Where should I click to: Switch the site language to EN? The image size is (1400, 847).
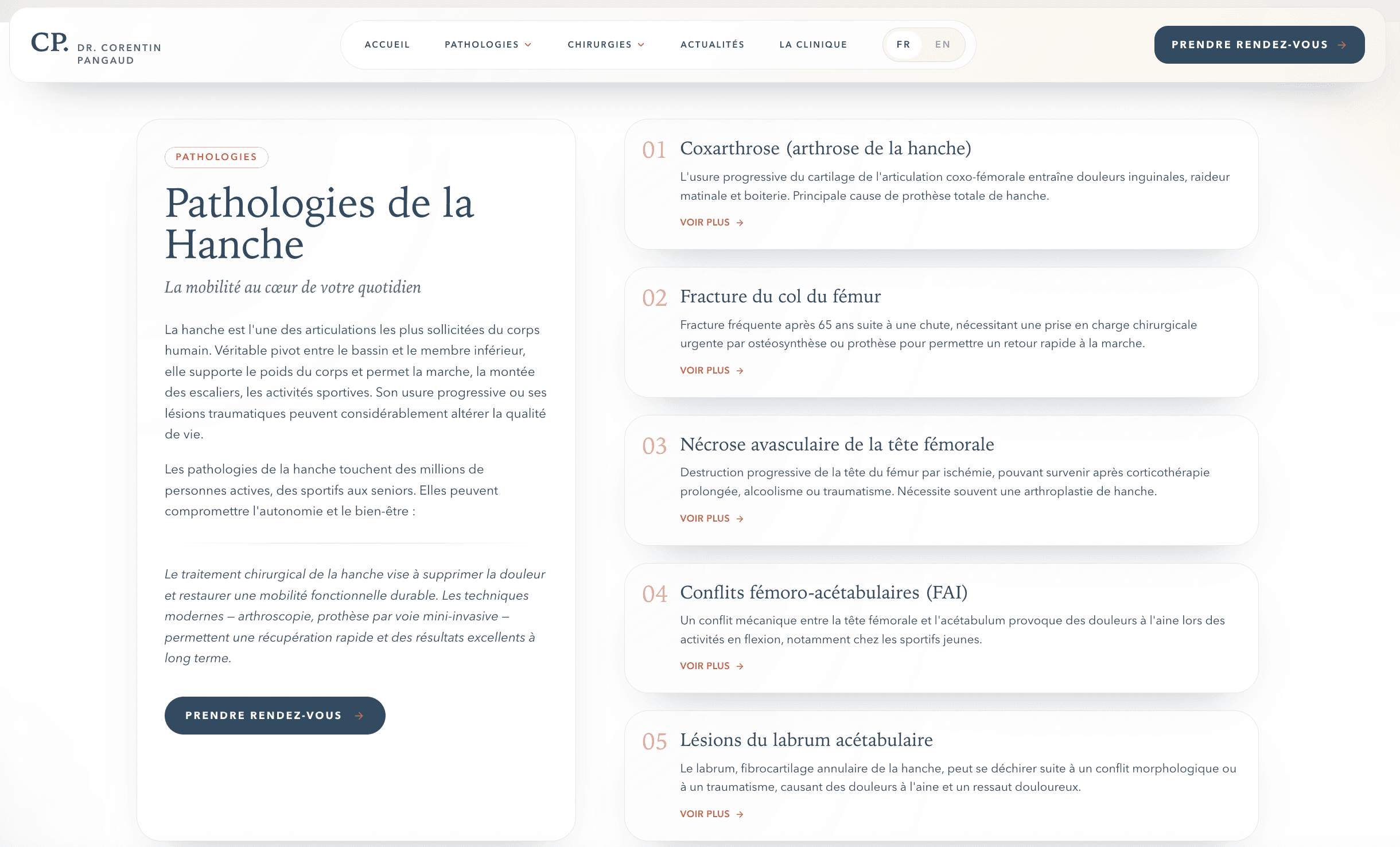(x=942, y=44)
